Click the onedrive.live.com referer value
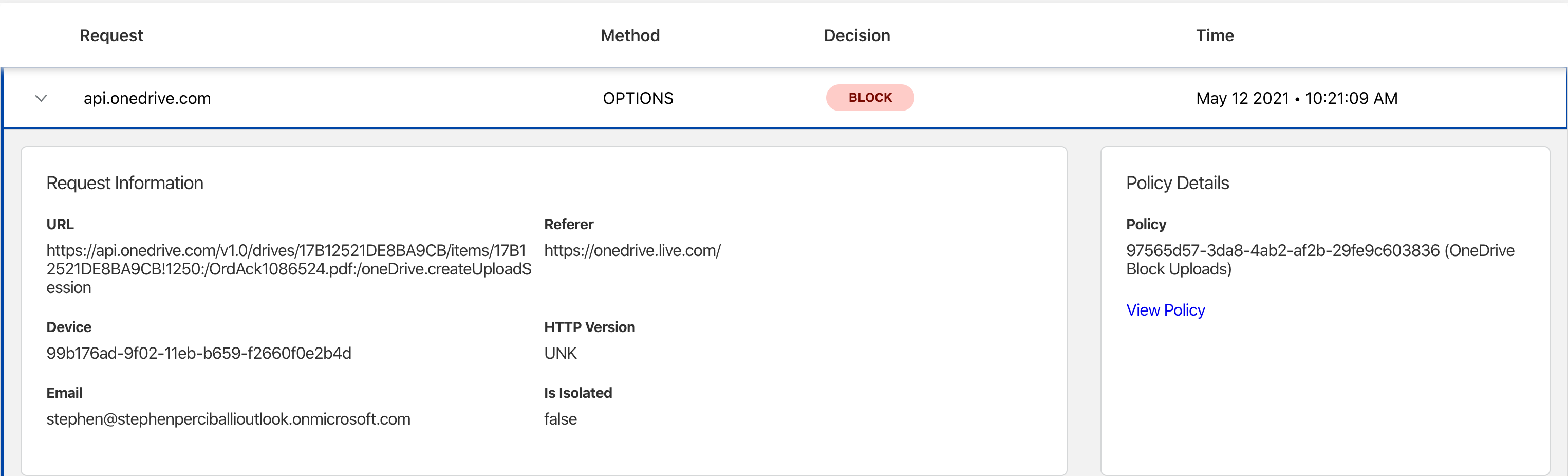The width and height of the screenshot is (1568, 476). pyautogui.click(x=632, y=250)
